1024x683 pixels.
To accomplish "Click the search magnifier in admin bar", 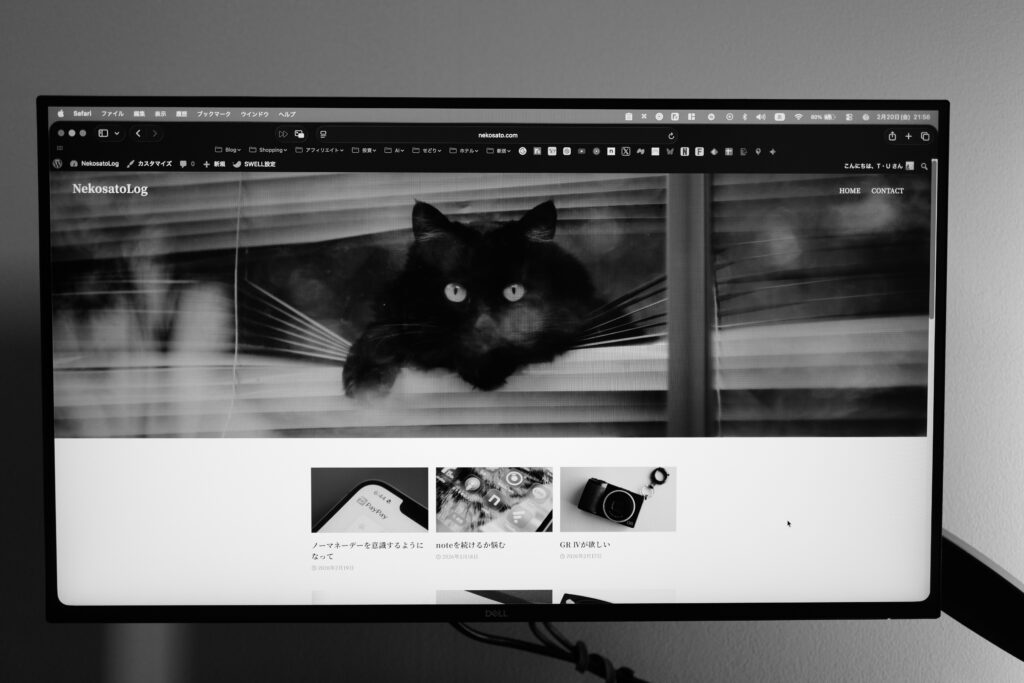I will tap(924, 166).
